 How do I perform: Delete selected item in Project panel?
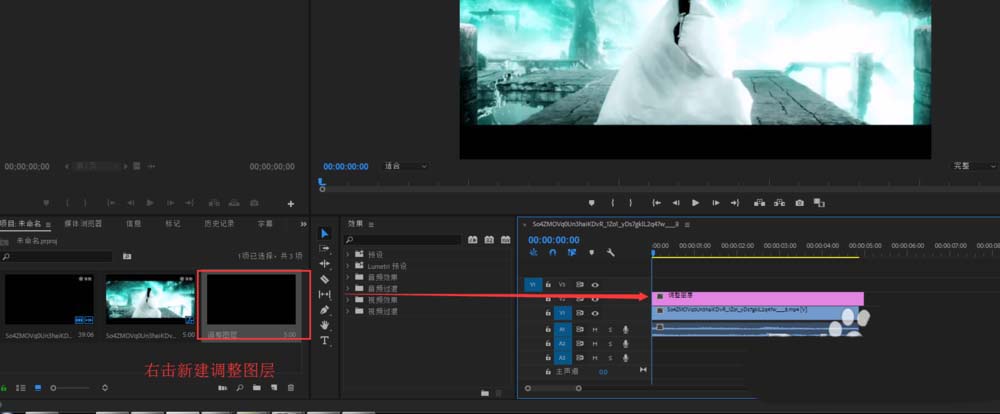point(291,388)
